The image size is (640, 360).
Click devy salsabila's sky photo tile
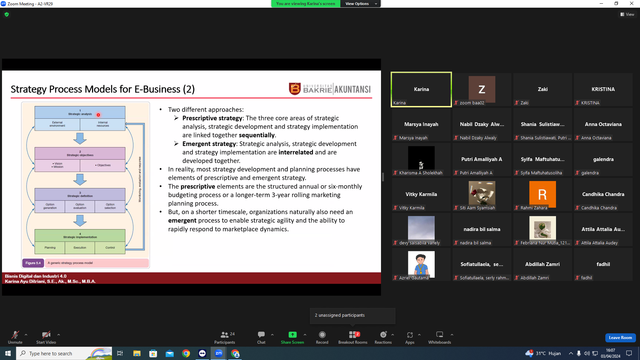[421, 228]
